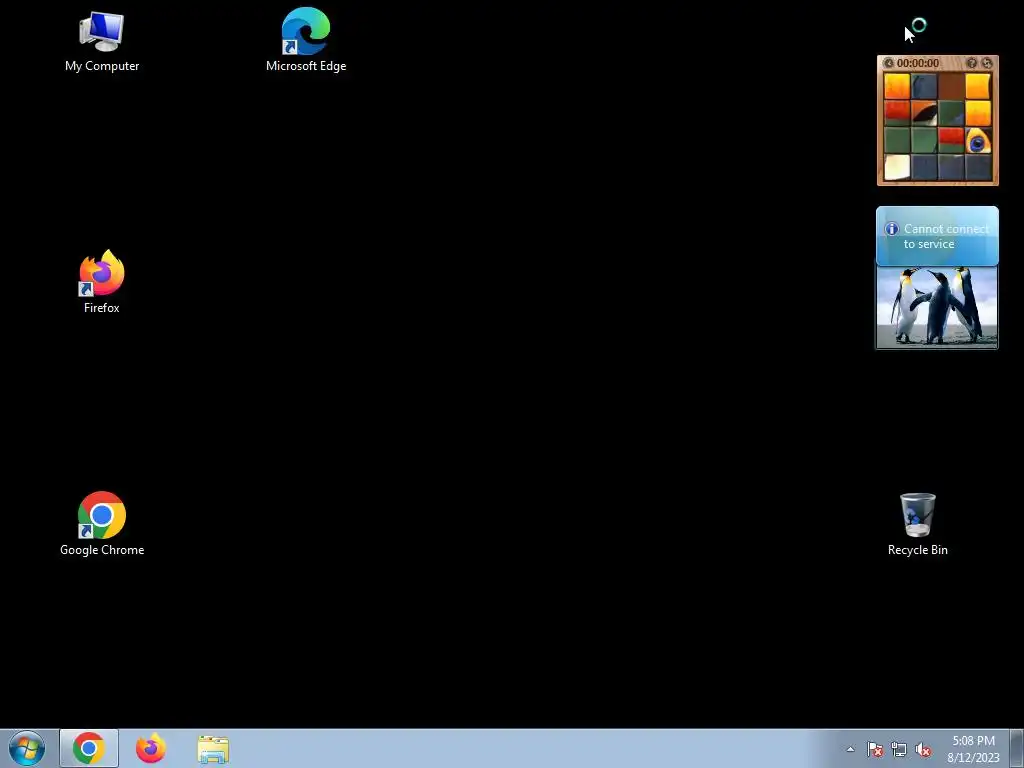Click the puzzle timer reading 00:00:00

(918, 63)
